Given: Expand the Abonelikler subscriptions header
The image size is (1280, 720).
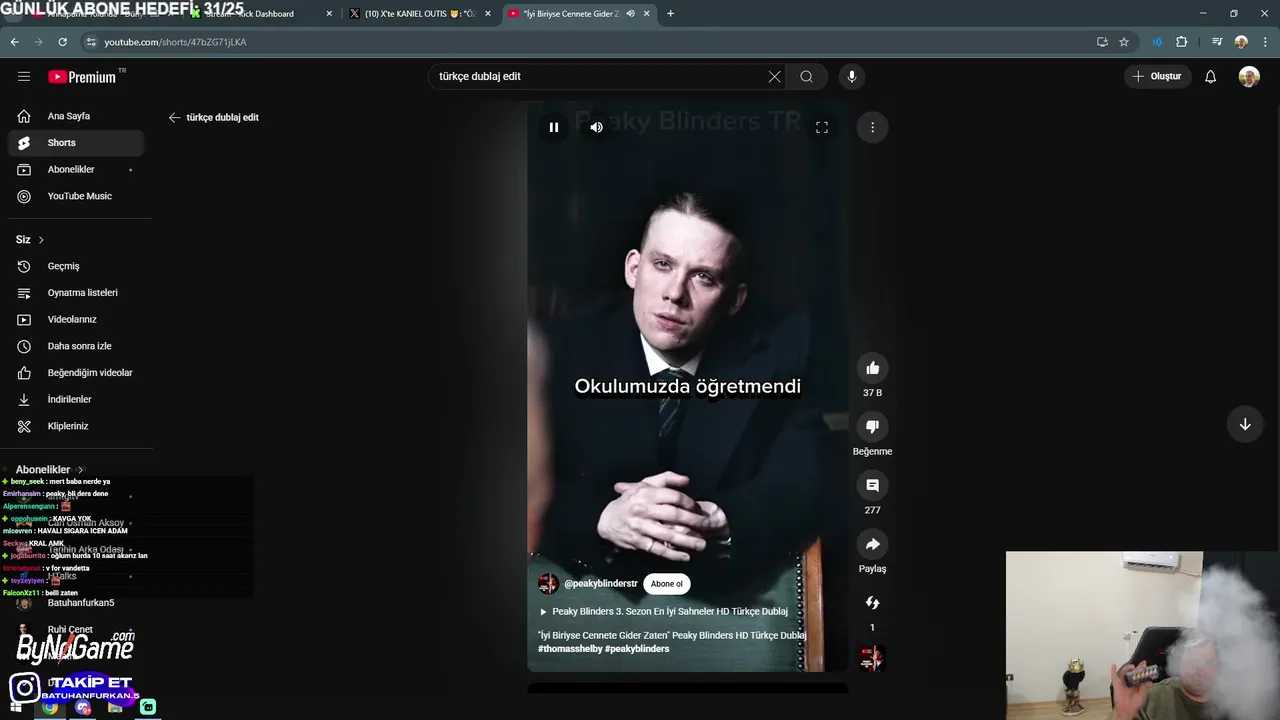Looking at the screenshot, I should pyautogui.click(x=50, y=469).
